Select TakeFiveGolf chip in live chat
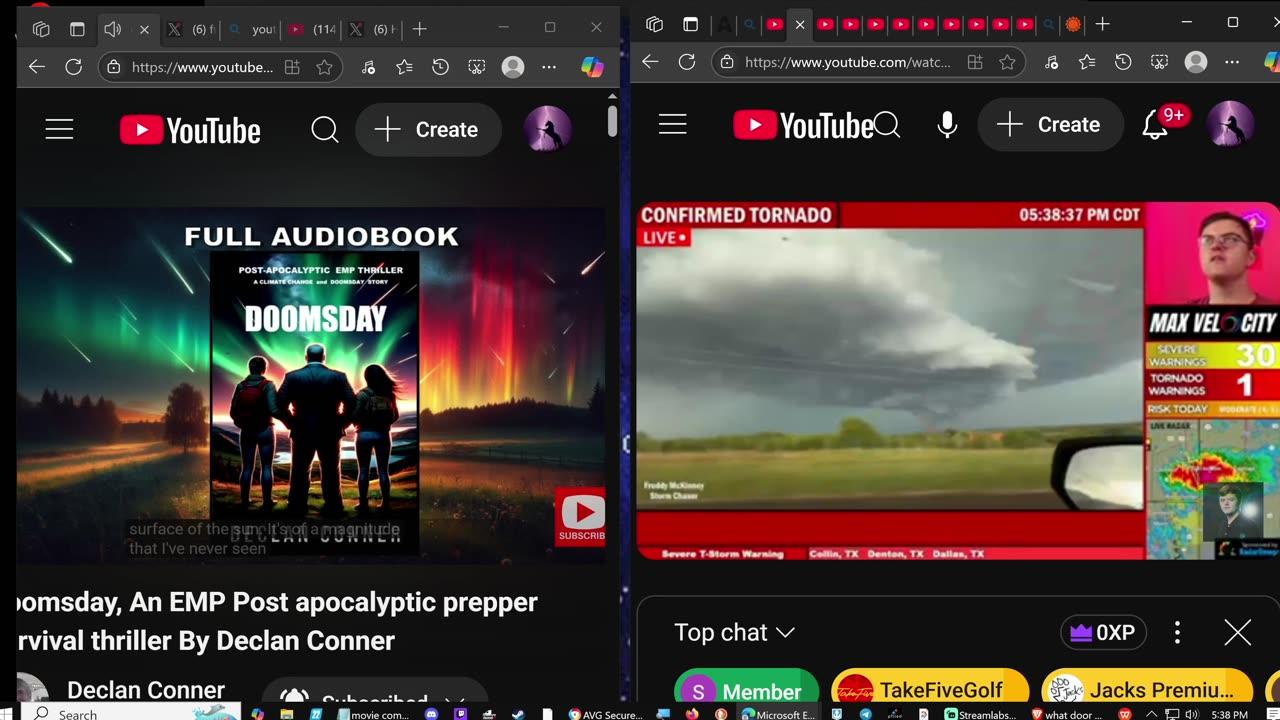The height and width of the screenshot is (720, 1280). pos(929,691)
